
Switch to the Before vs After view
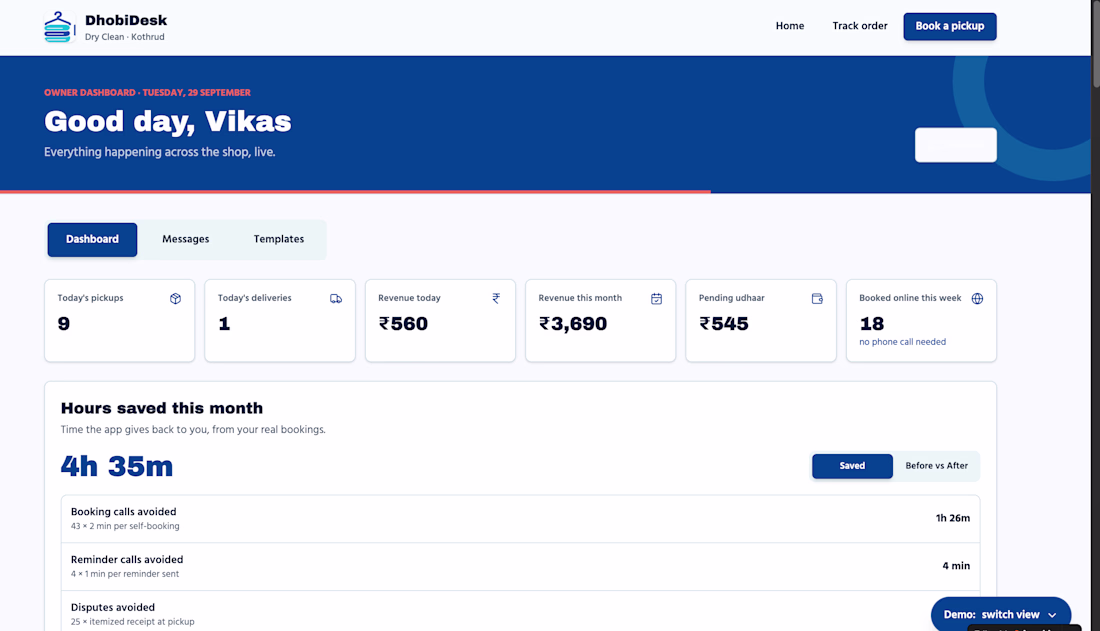[937, 466]
